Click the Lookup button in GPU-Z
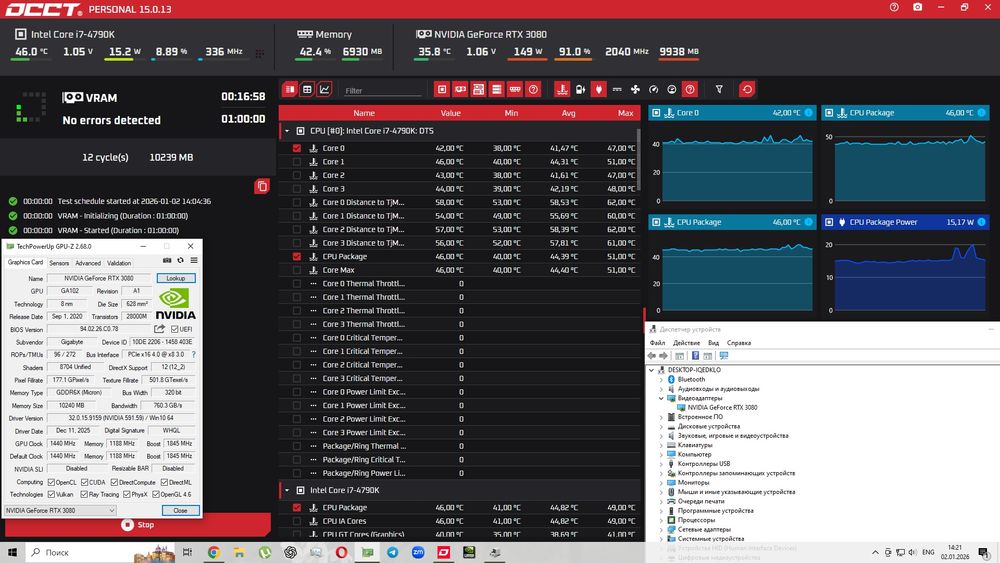This screenshot has height=563, width=1000. point(176,279)
